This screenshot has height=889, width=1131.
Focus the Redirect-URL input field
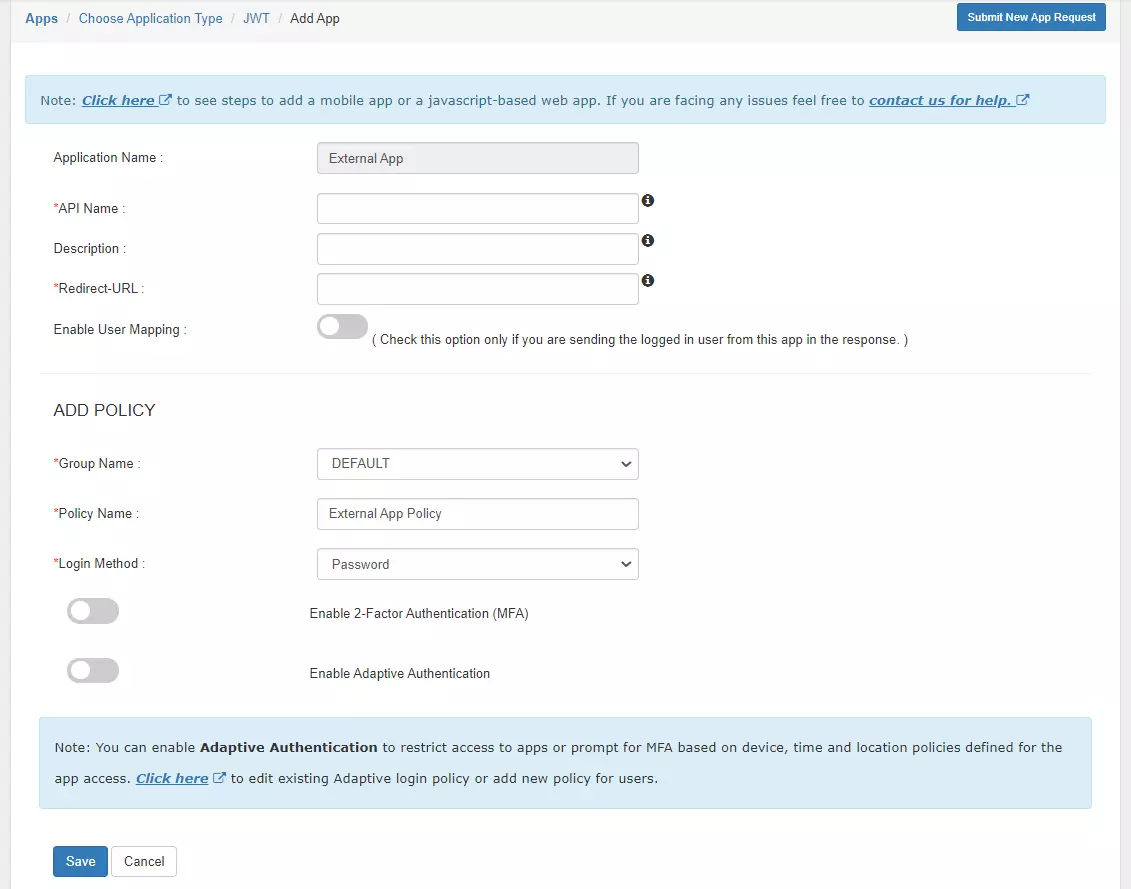coord(478,289)
